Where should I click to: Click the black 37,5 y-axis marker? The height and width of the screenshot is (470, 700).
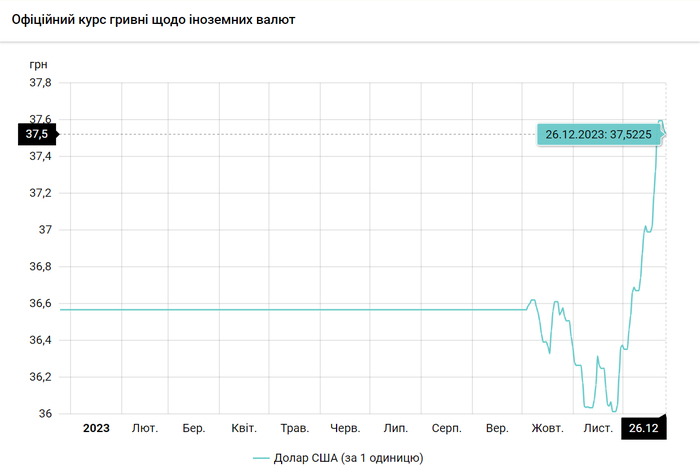[x=37, y=134]
